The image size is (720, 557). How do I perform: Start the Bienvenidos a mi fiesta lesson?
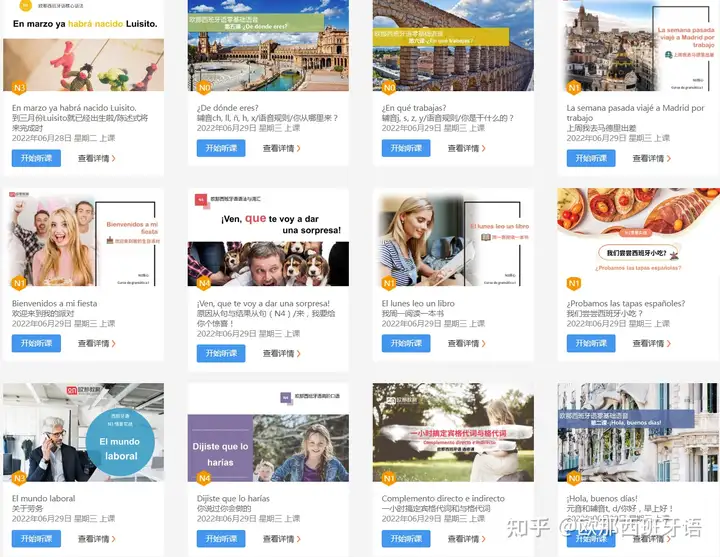(36, 343)
